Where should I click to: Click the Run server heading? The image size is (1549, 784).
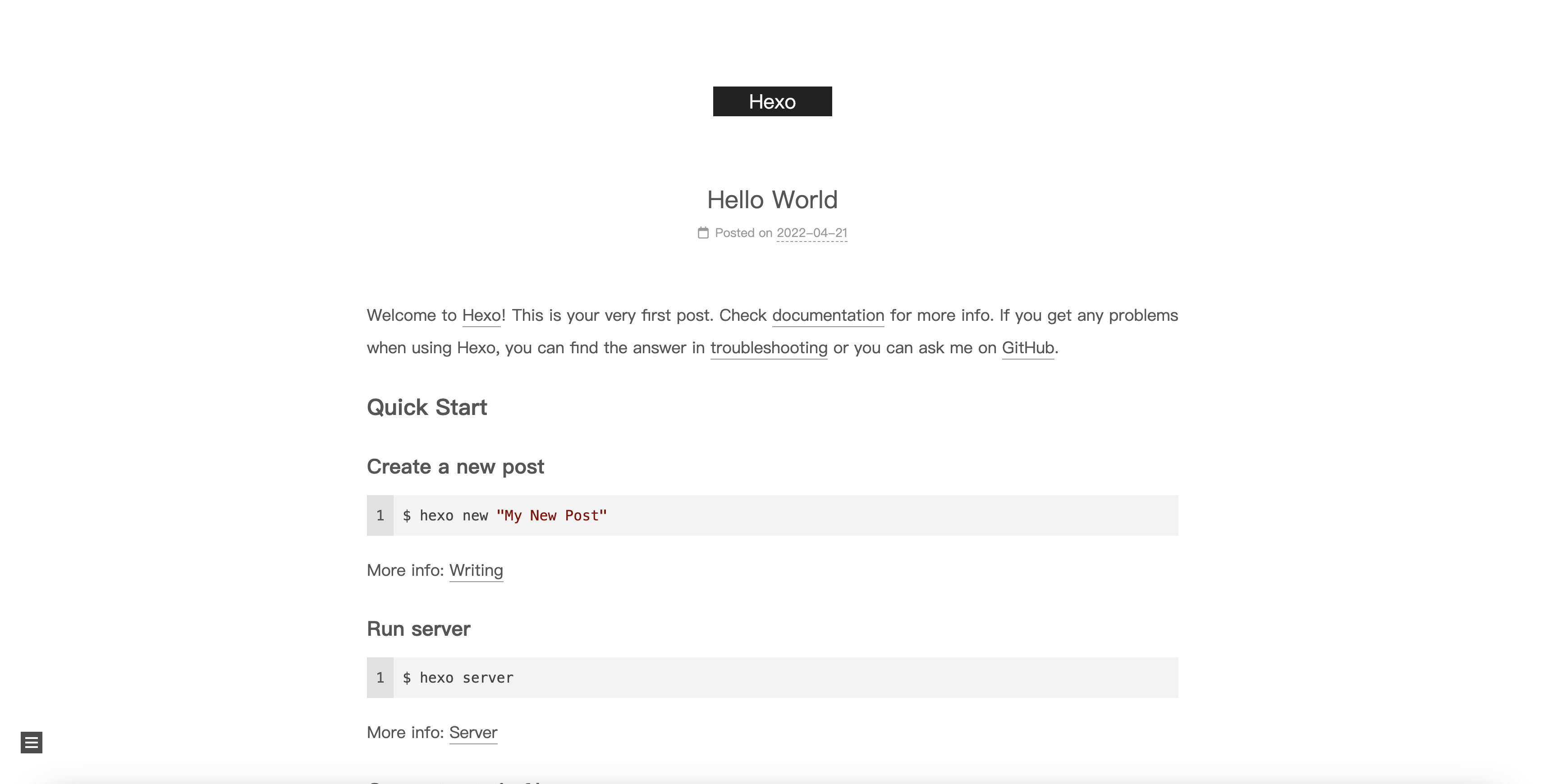[418, 629]
